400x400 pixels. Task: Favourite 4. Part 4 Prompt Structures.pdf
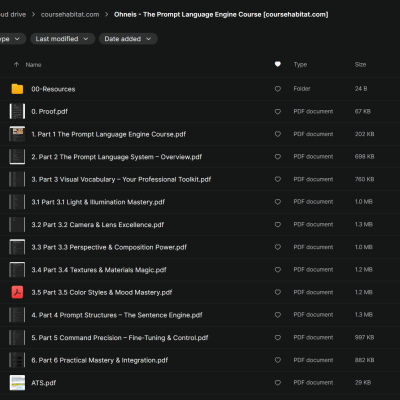[x=278, y=315]
